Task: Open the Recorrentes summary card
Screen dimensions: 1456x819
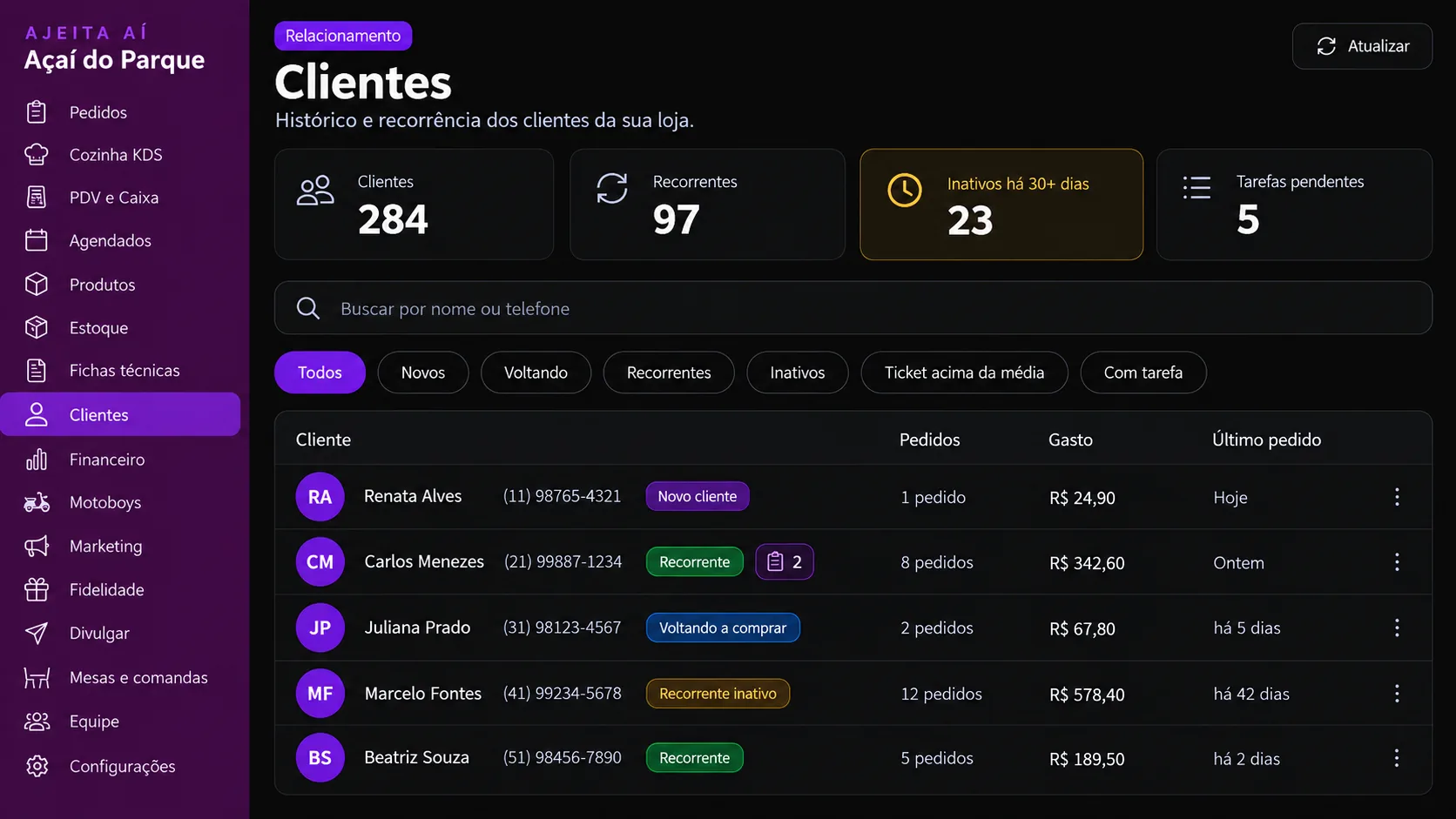Action: (707, 205)
